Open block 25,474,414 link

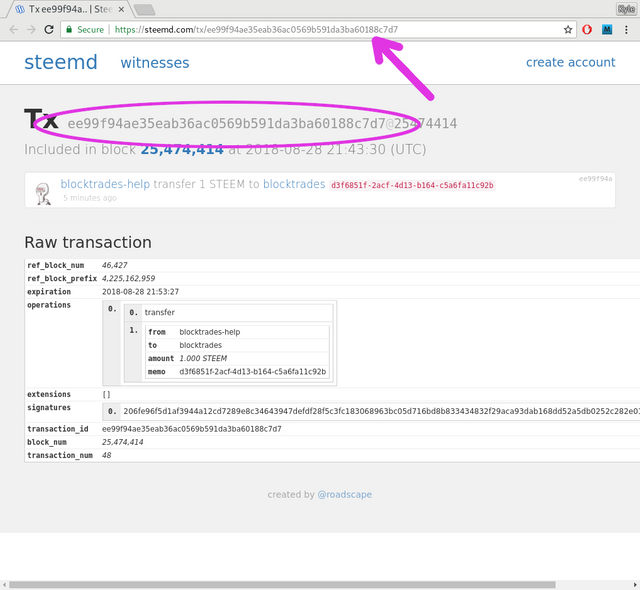click(182, 149)
